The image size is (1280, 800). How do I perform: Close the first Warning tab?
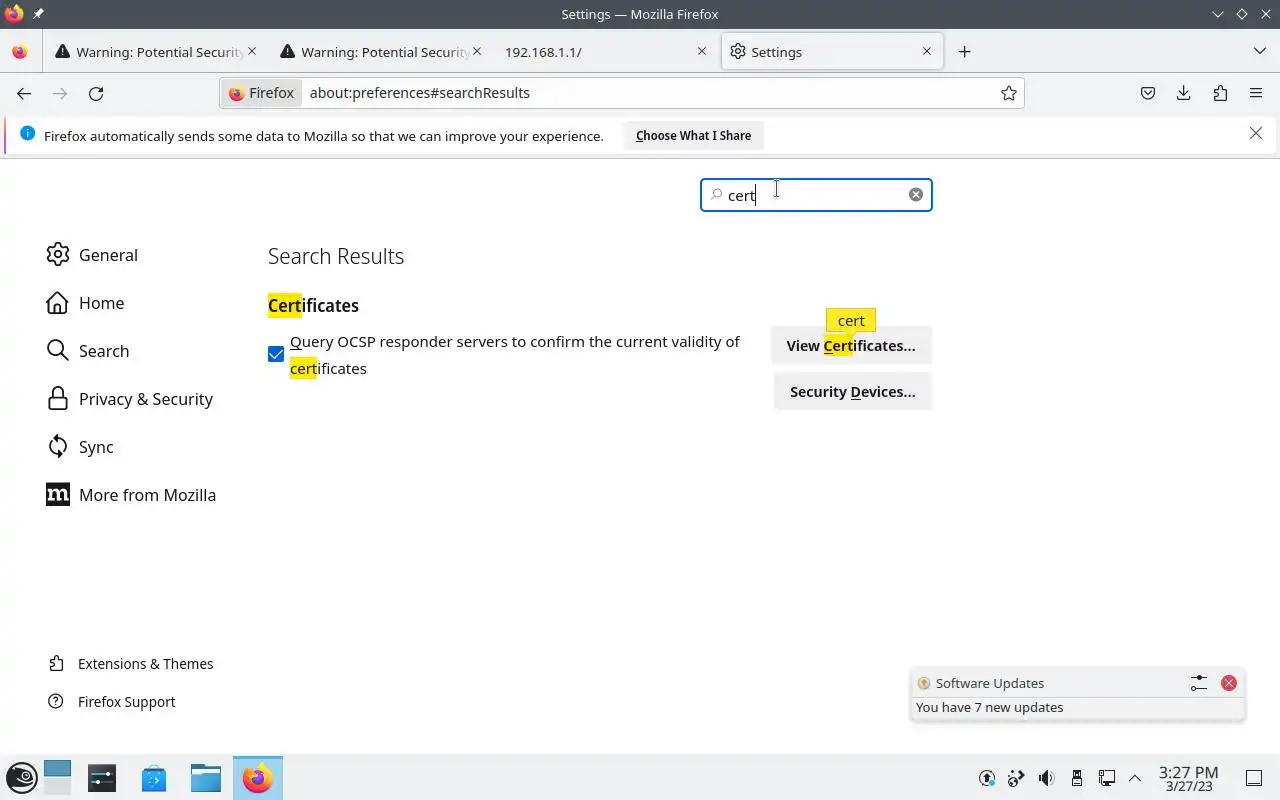252,51
